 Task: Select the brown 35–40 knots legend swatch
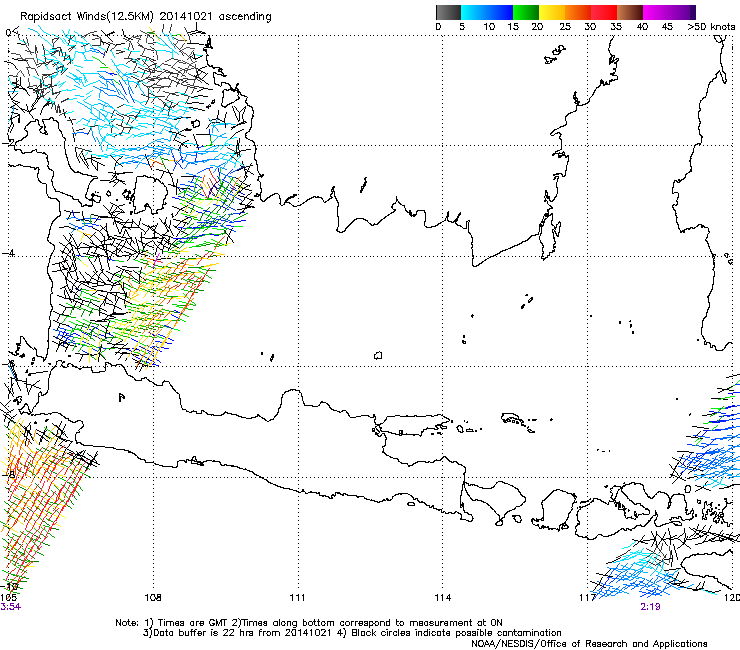[630, 12]
